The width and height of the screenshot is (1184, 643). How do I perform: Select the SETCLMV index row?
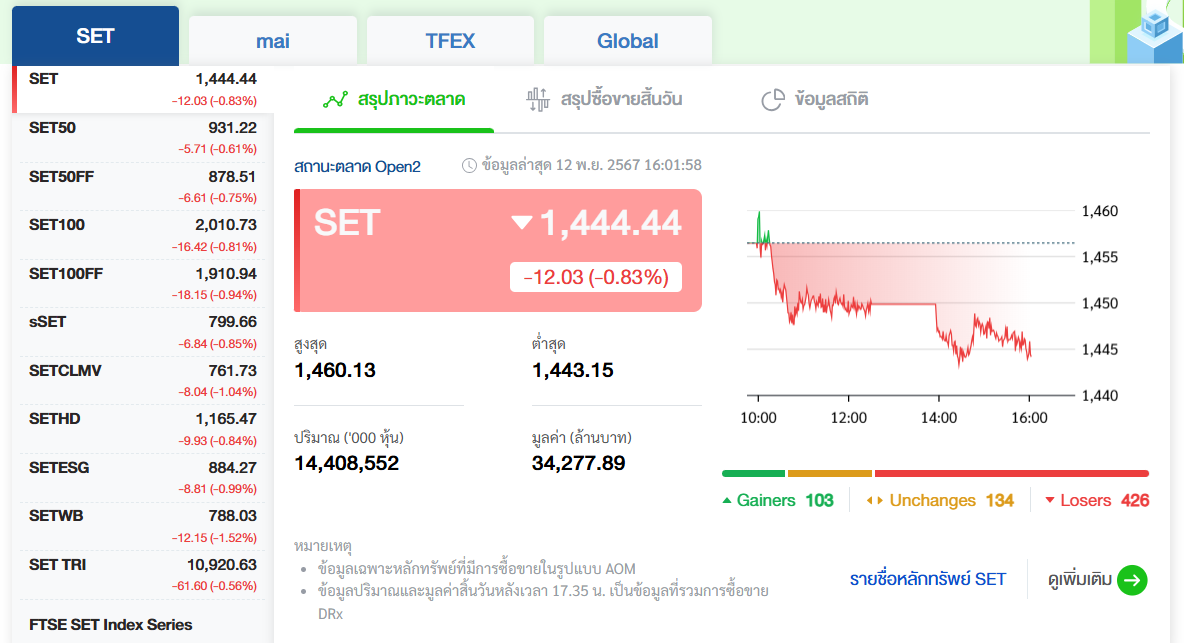143,380
